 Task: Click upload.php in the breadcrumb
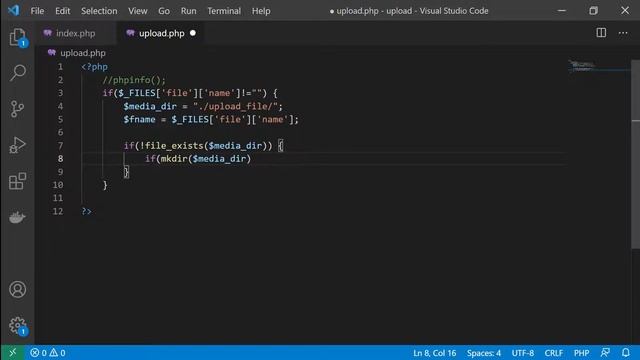[82, 53]
